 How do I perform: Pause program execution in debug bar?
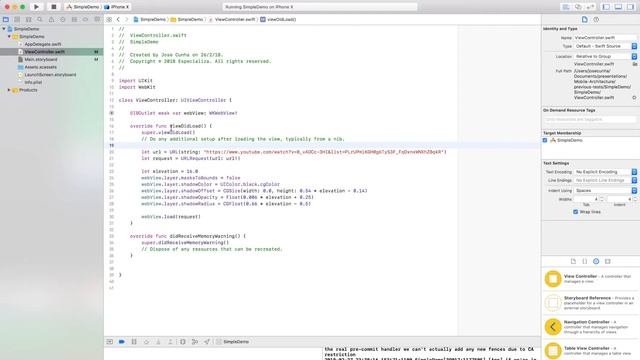click(x=134, y=342)
